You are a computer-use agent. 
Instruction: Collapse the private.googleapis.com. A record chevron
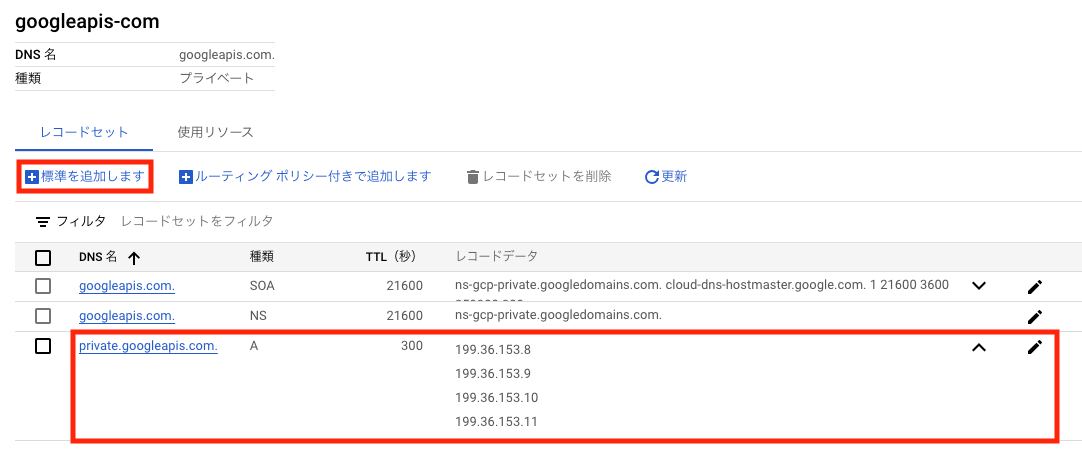click(978, 348)
